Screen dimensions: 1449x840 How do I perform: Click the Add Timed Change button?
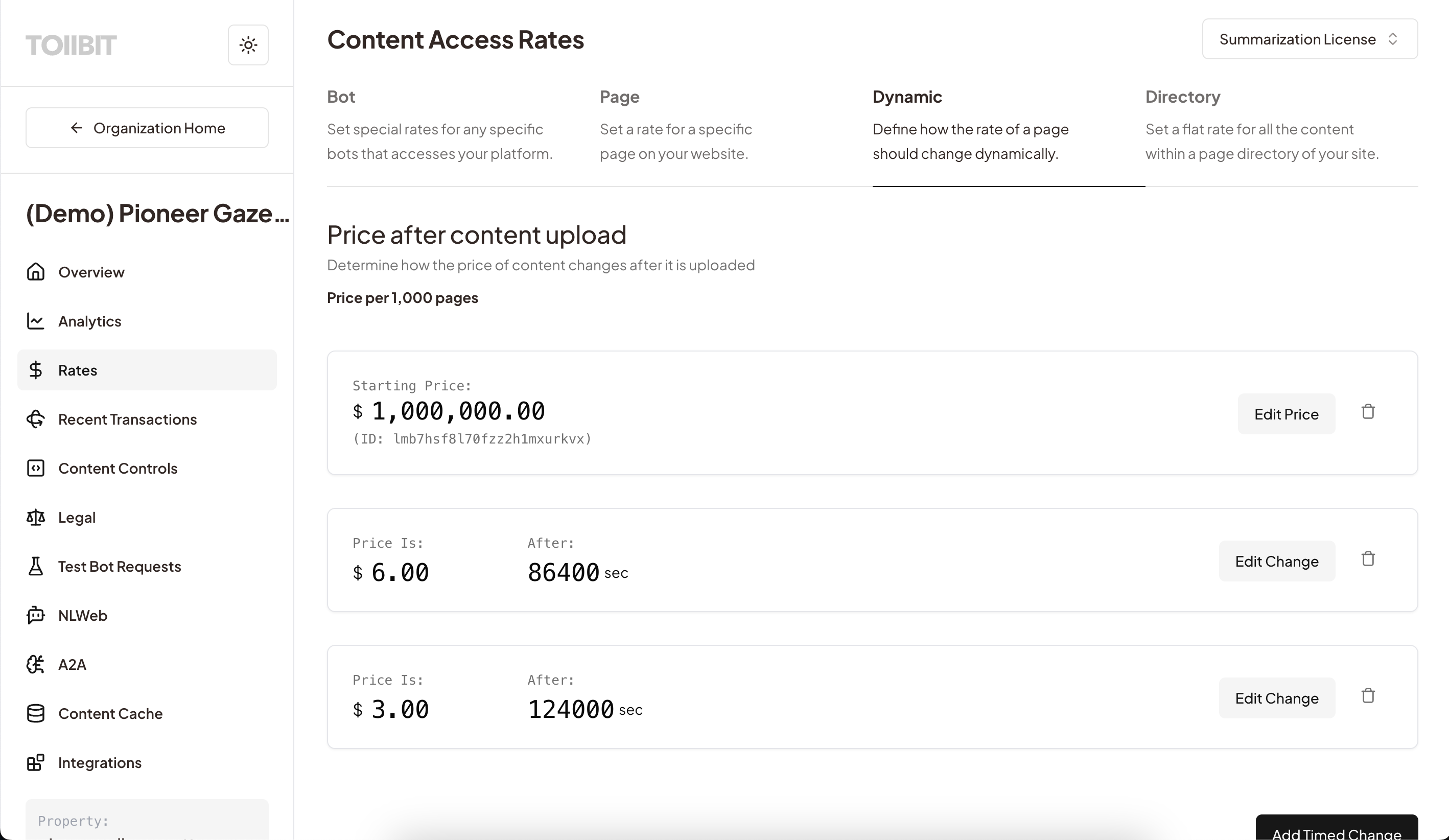(1336, 831)
